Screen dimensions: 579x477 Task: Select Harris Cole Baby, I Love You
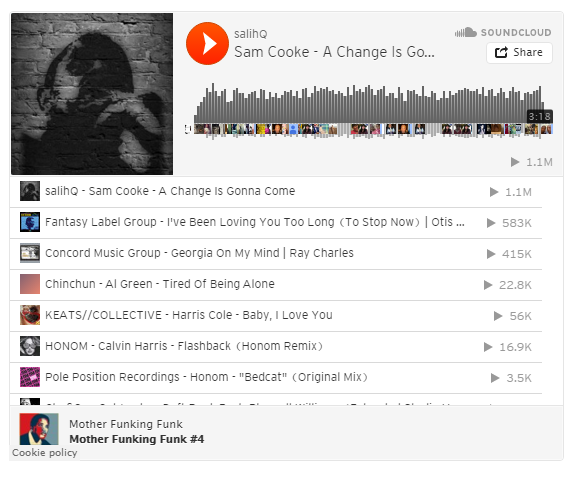tap(275, 316)
